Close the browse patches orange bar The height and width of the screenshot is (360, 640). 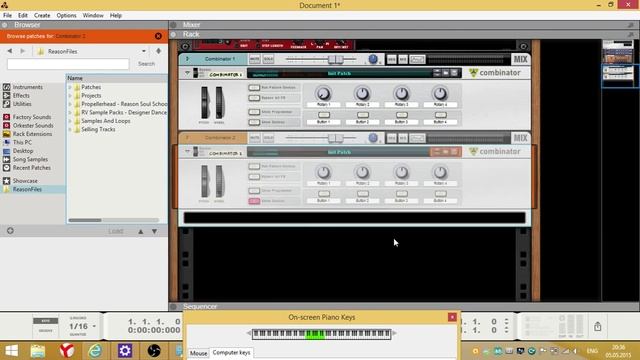pos(158,36)
